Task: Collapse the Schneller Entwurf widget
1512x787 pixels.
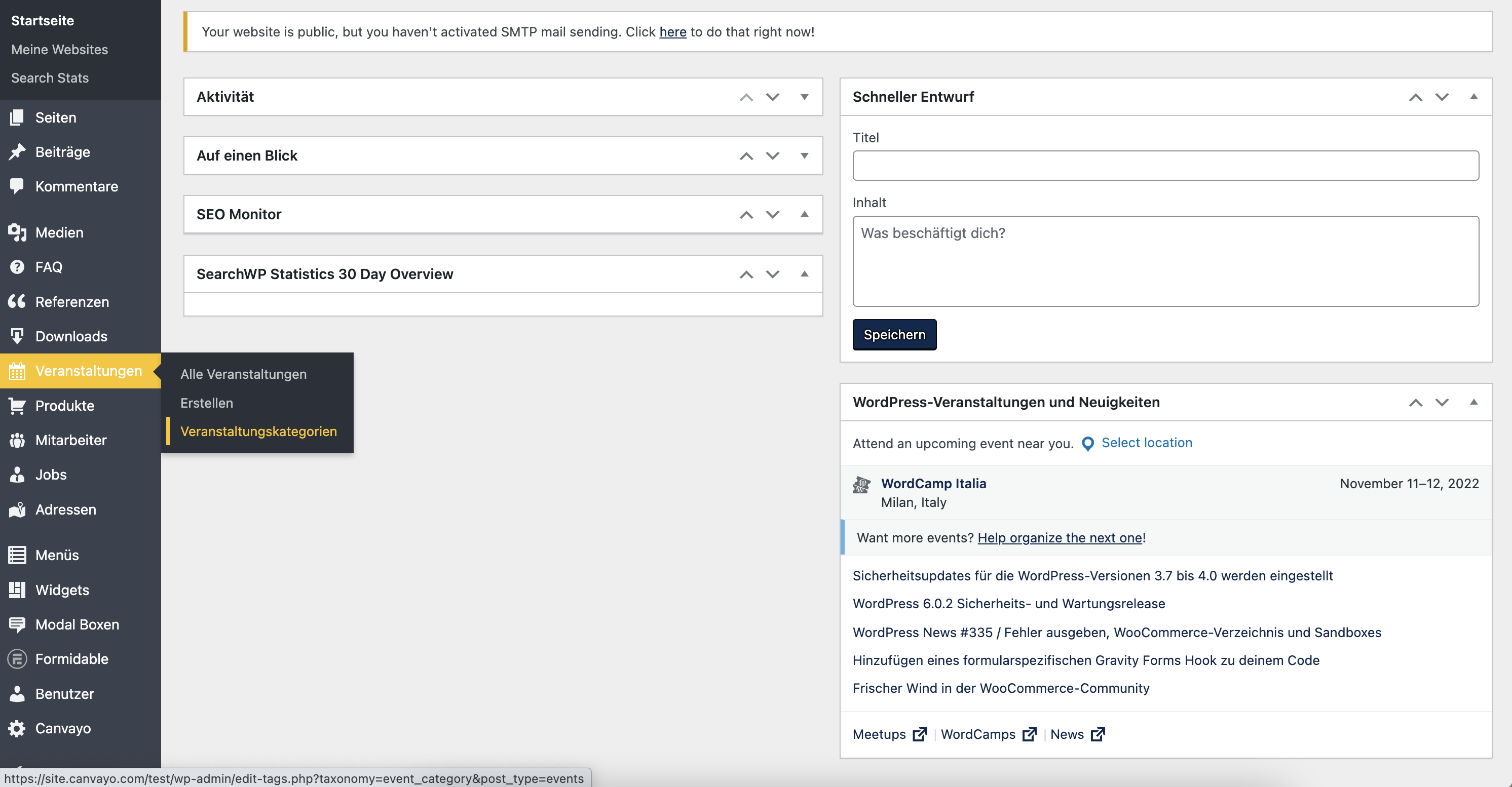Action: click(x=1473, y=97)
